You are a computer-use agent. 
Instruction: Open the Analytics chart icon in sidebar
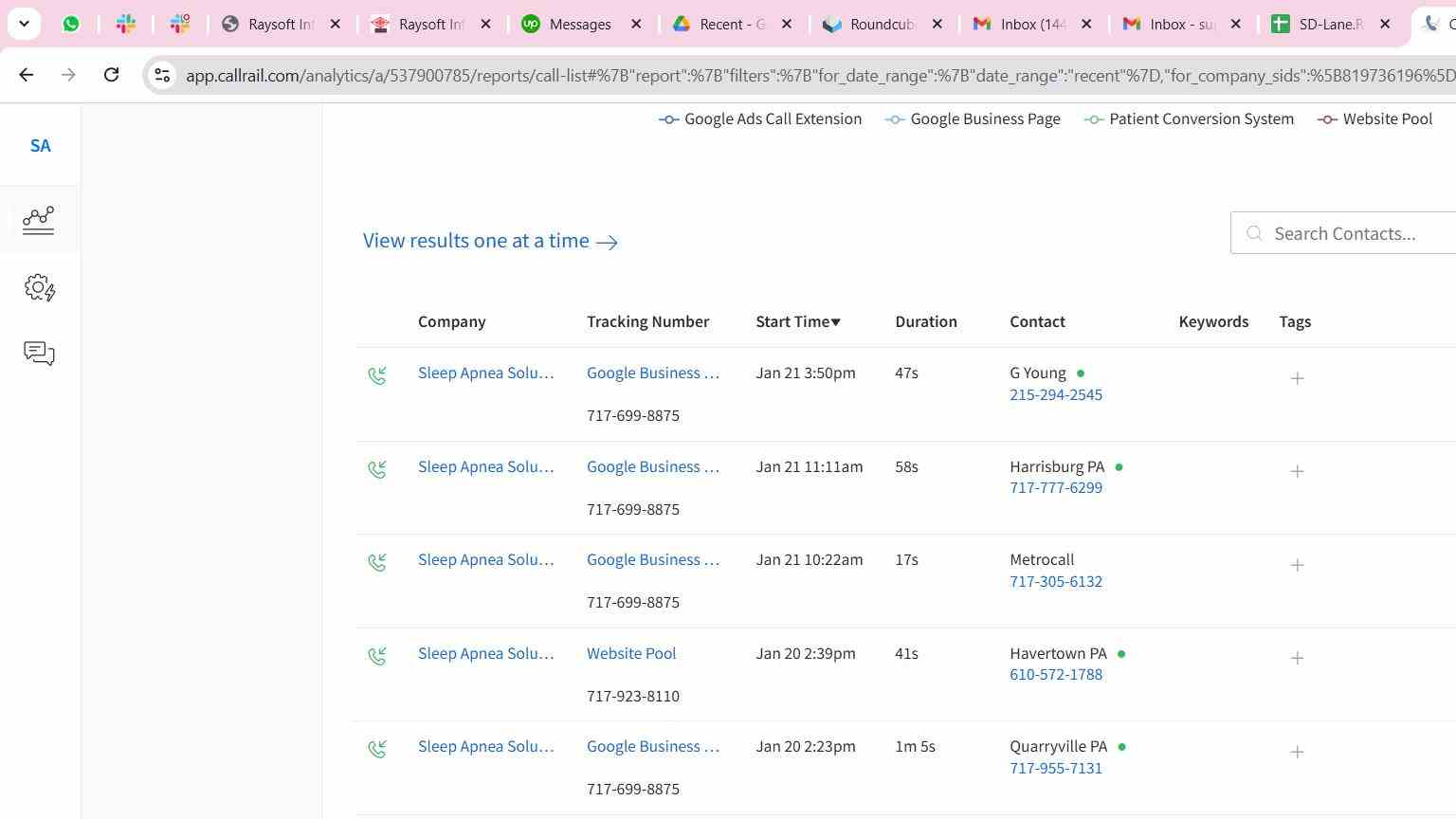click(39, 220)
